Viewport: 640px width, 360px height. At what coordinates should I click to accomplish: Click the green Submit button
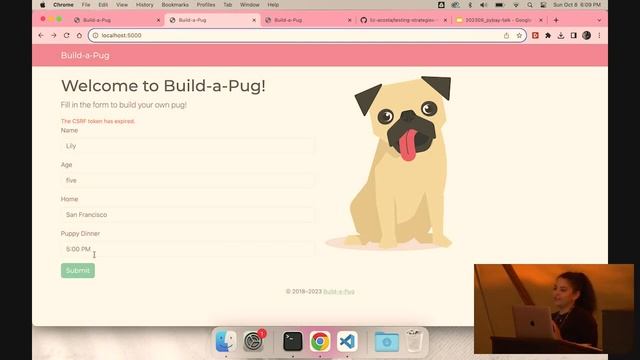78,270
